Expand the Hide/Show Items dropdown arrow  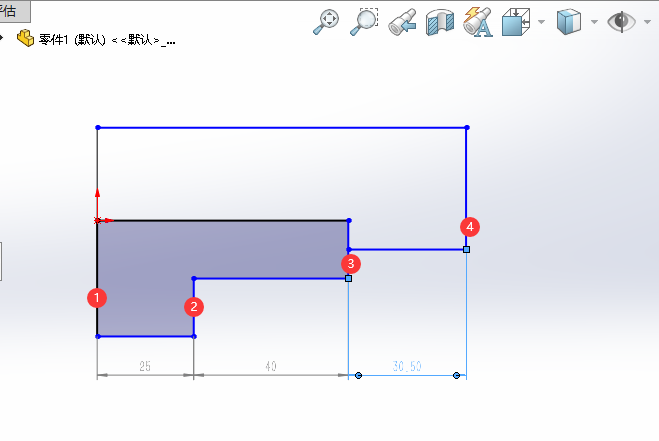coord(647,22)
